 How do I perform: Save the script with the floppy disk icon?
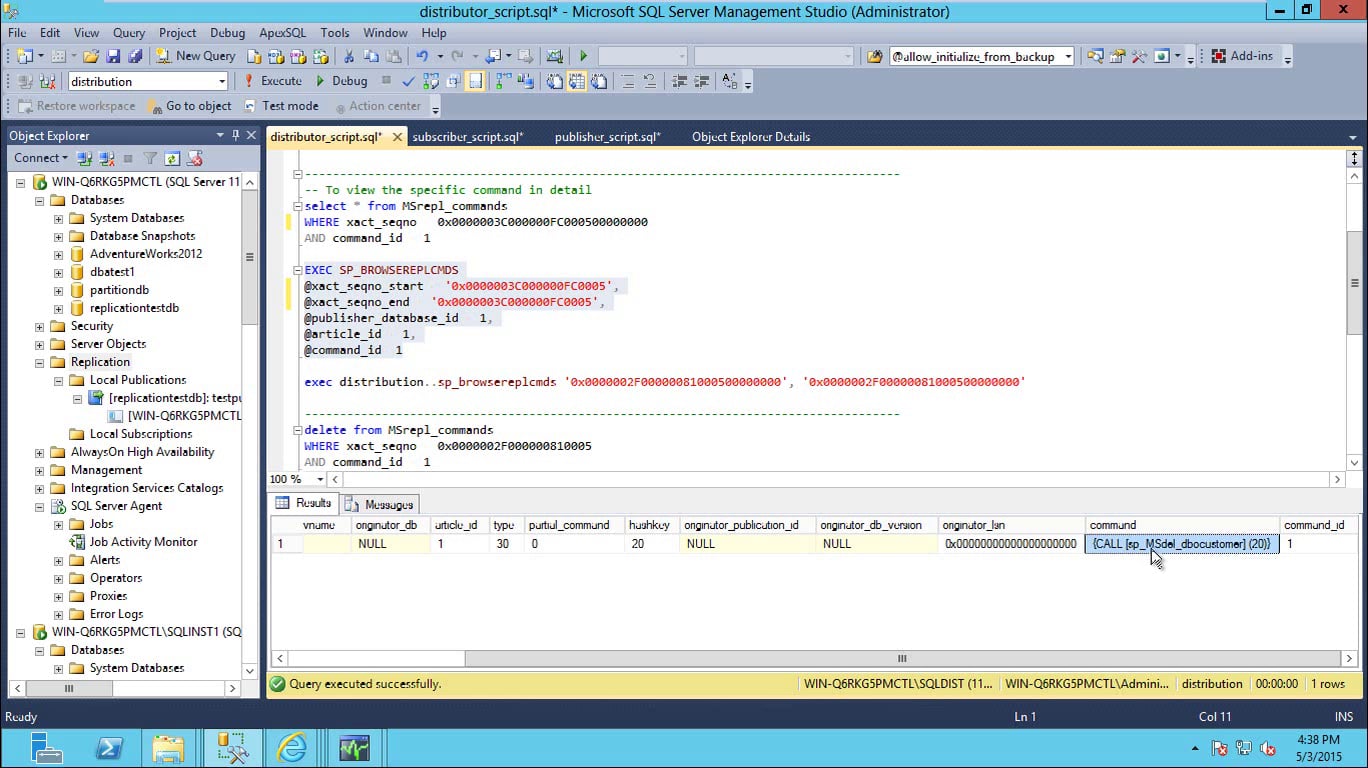(113, 56)
